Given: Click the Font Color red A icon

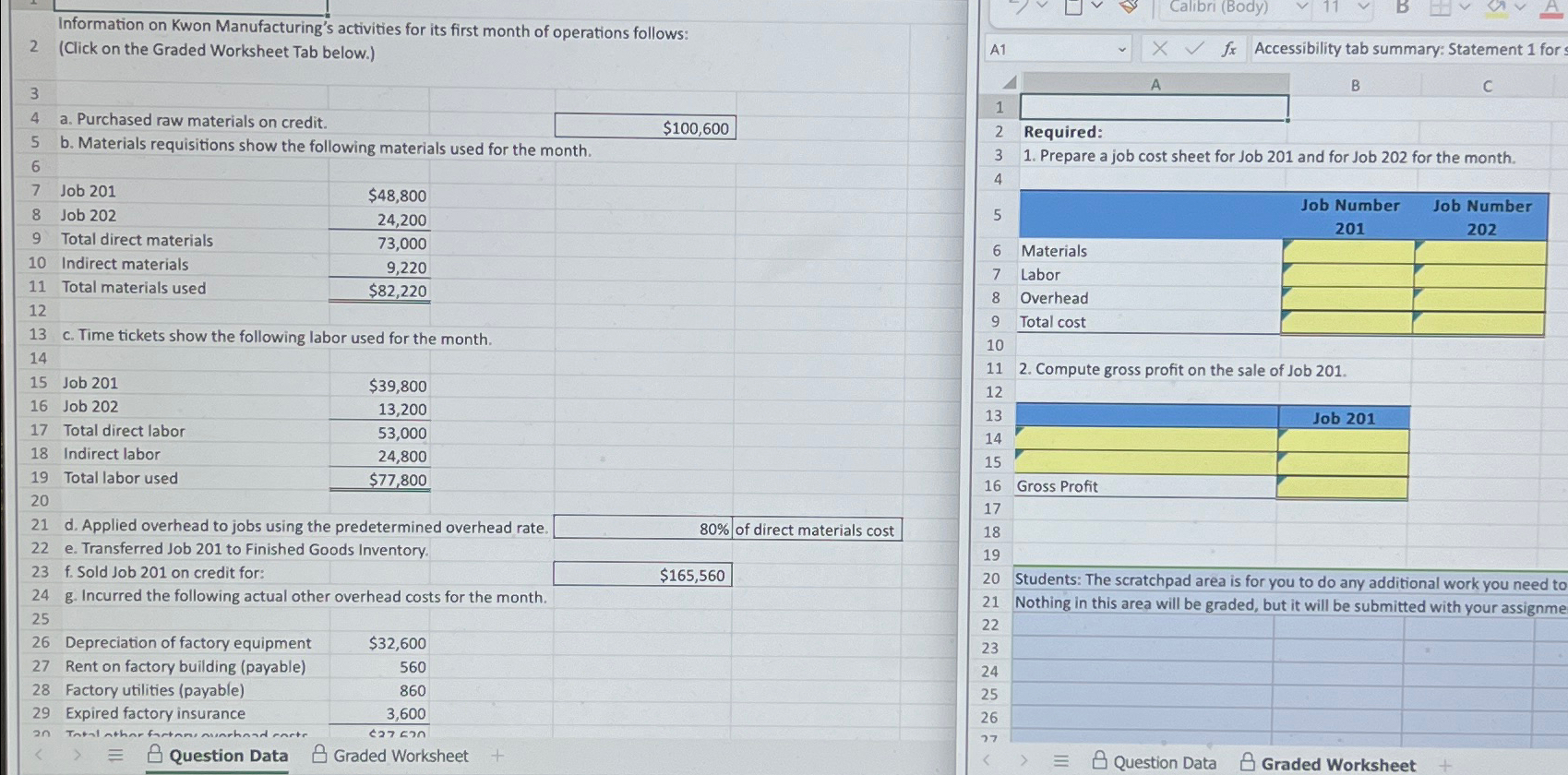Looking at the screenshot, I should point(1551,8).
